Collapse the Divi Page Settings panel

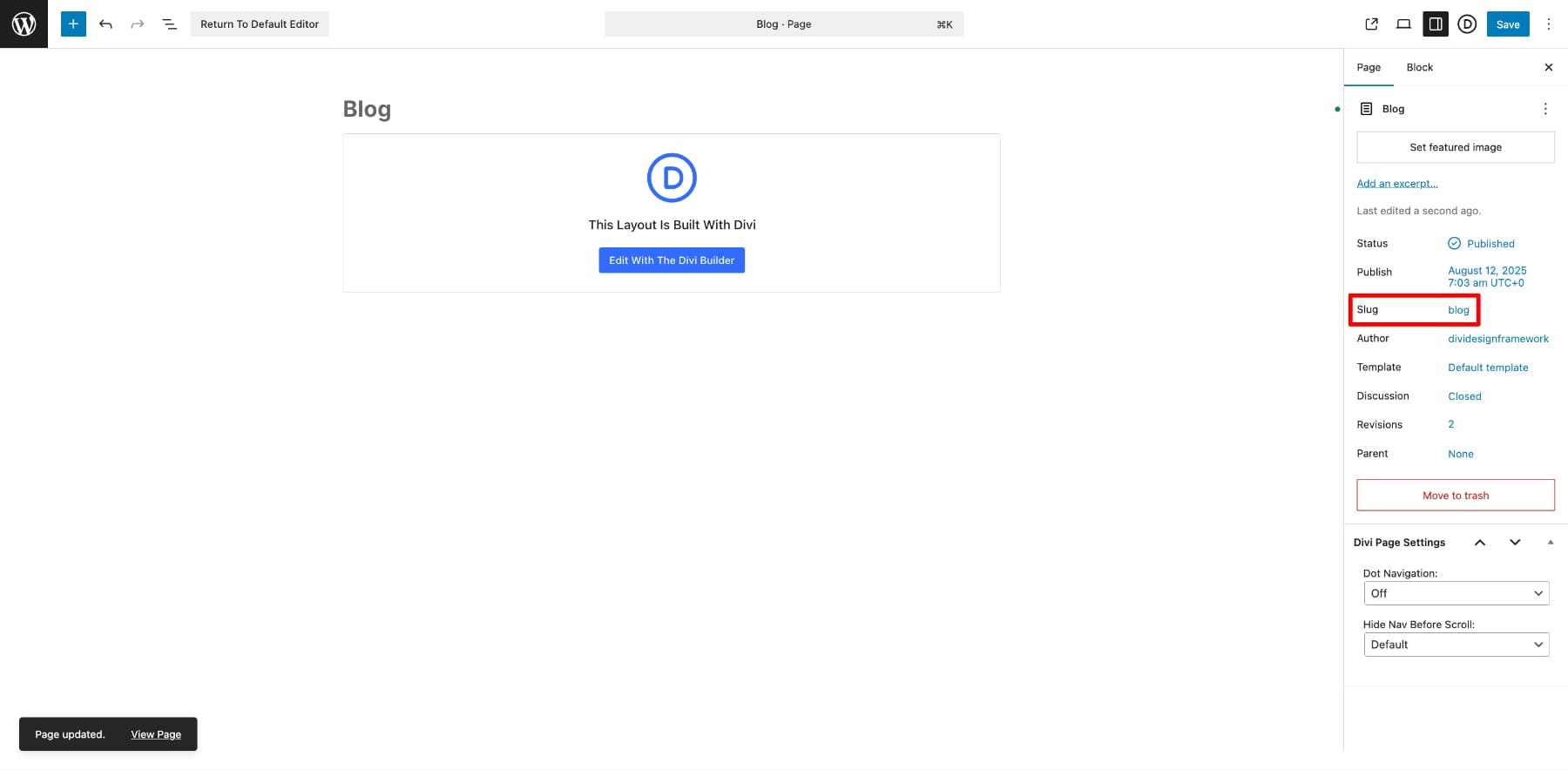tap(1550, 543)
